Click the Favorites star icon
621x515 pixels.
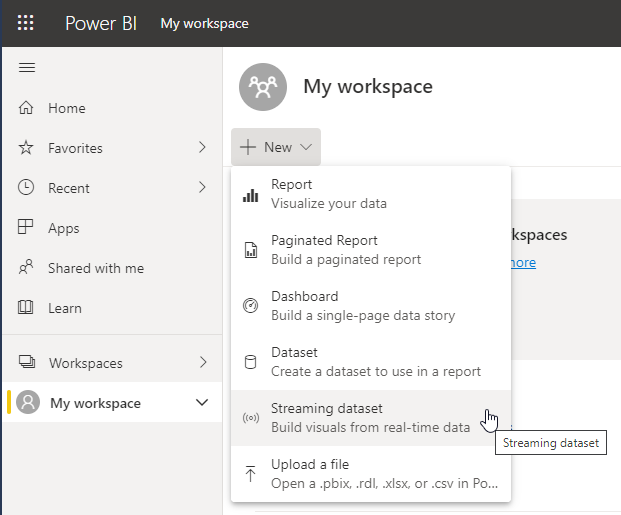pyautogui.click(x=26, y=148)
